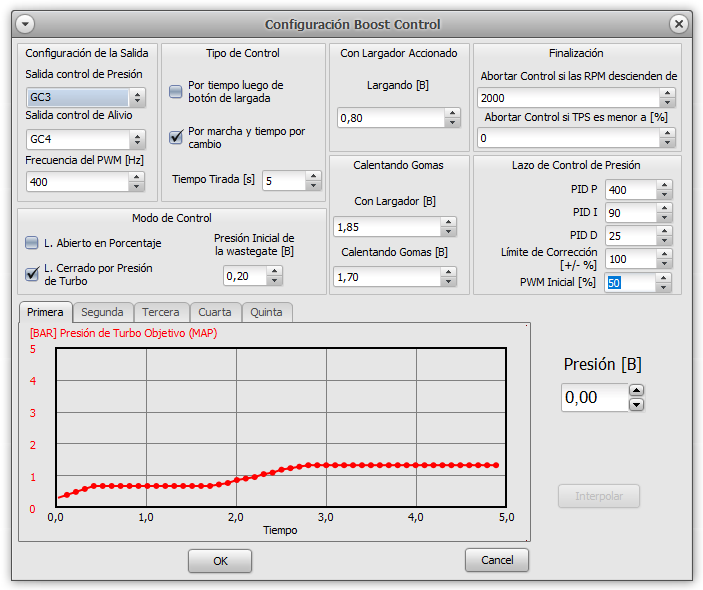Screen dimensions: 703x590
Task: Increase Presión [B] with the up button
Action: pos(636,390)
